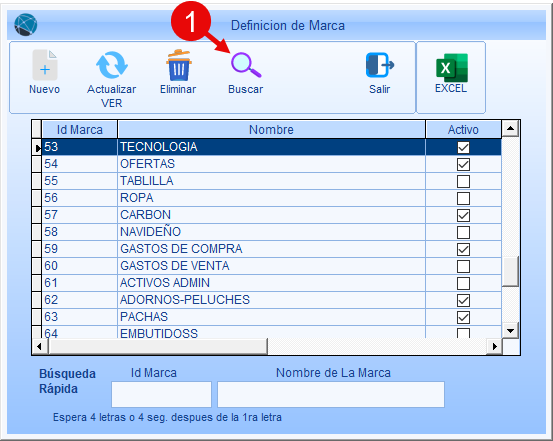This screenshot has width=553, height=441.
Task: Click the Actualizar VER refresh icon
Action: 112,65
